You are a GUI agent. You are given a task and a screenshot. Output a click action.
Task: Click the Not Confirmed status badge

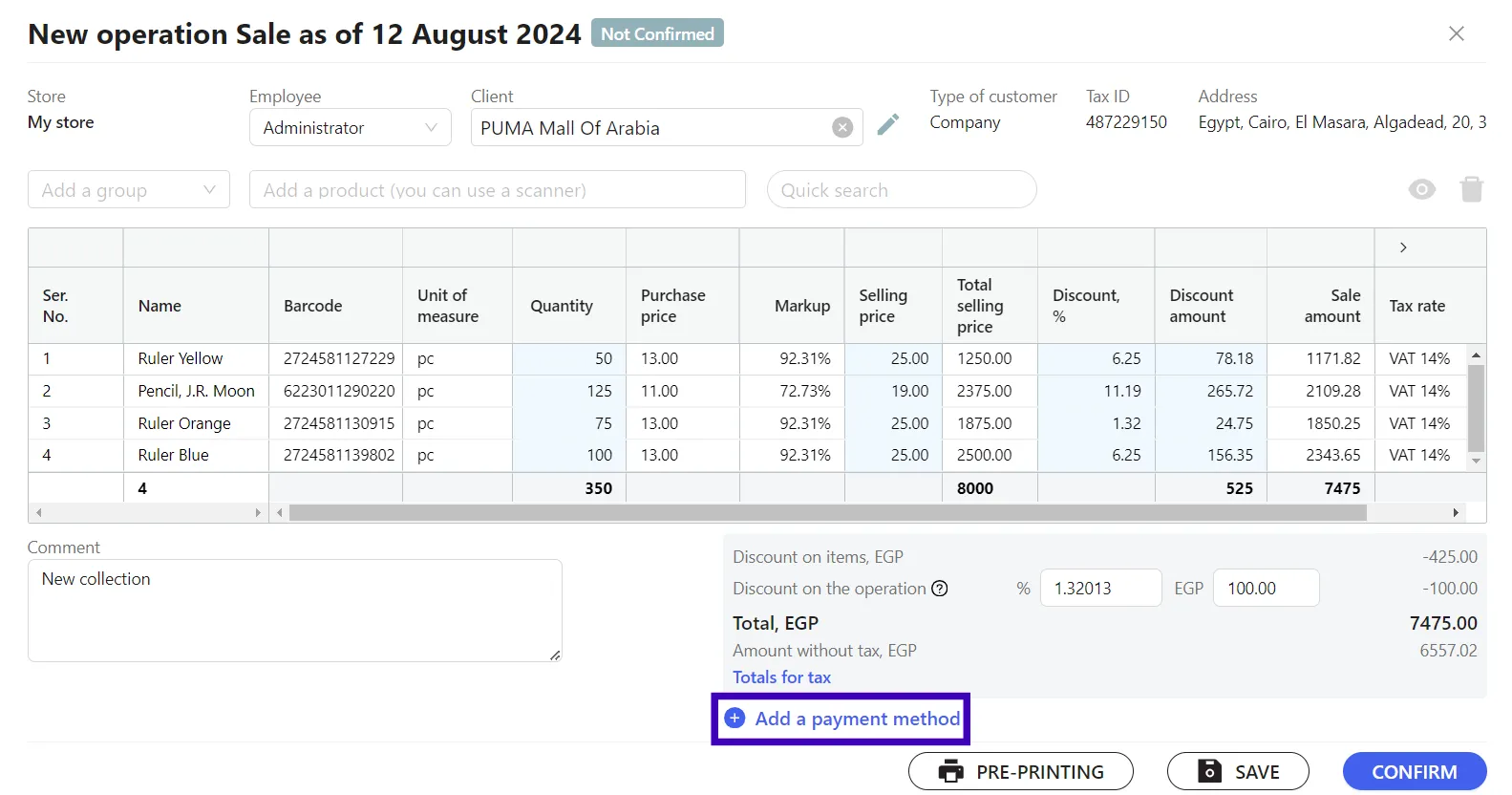click(x=657, y=33)
